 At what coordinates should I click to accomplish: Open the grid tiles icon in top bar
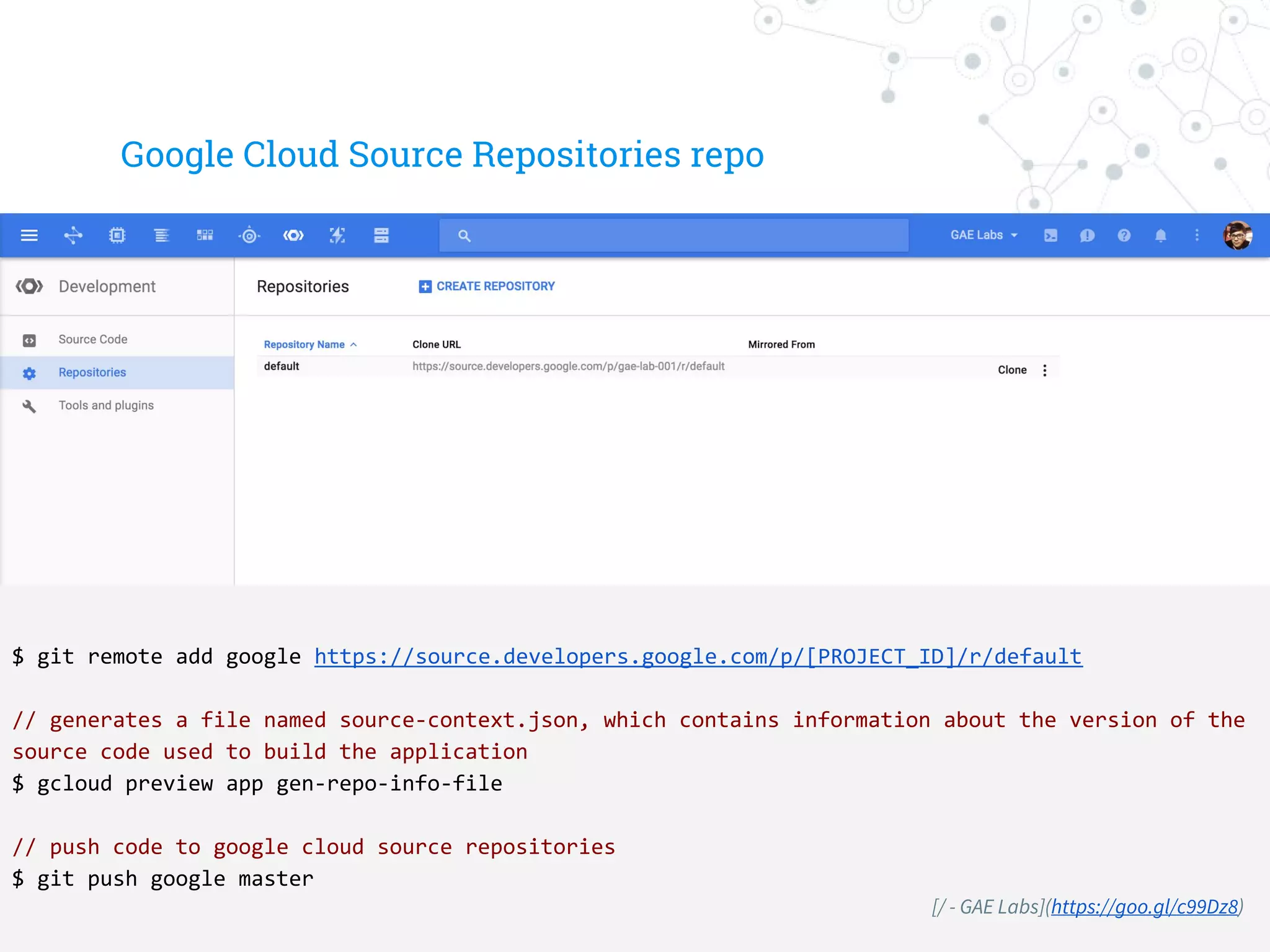pyautogui.click(x=205, y=236)
